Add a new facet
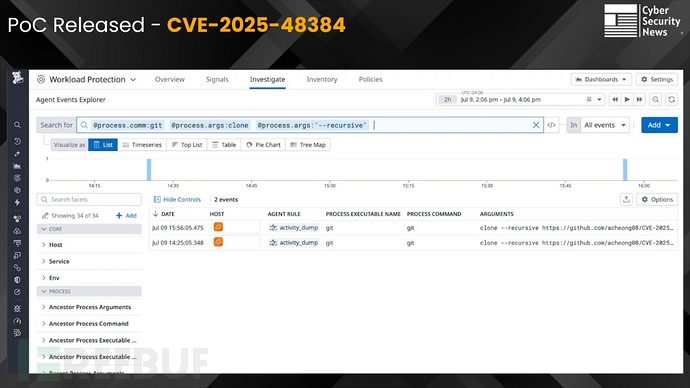Image resolution: width=690 pixels, height=388 pixels. [x=126, y=216]
